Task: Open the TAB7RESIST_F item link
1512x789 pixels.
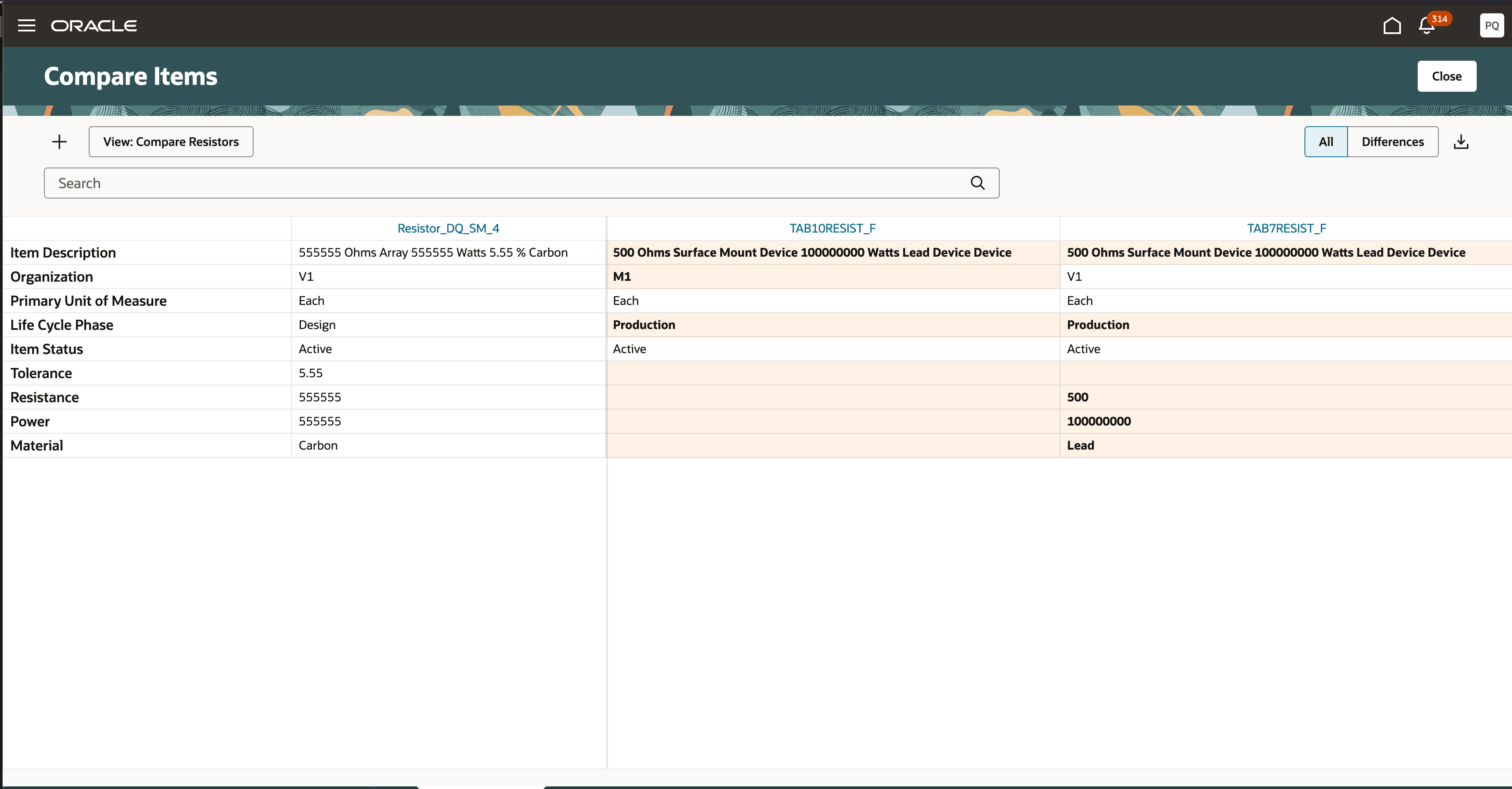Action: point(1286,228)
